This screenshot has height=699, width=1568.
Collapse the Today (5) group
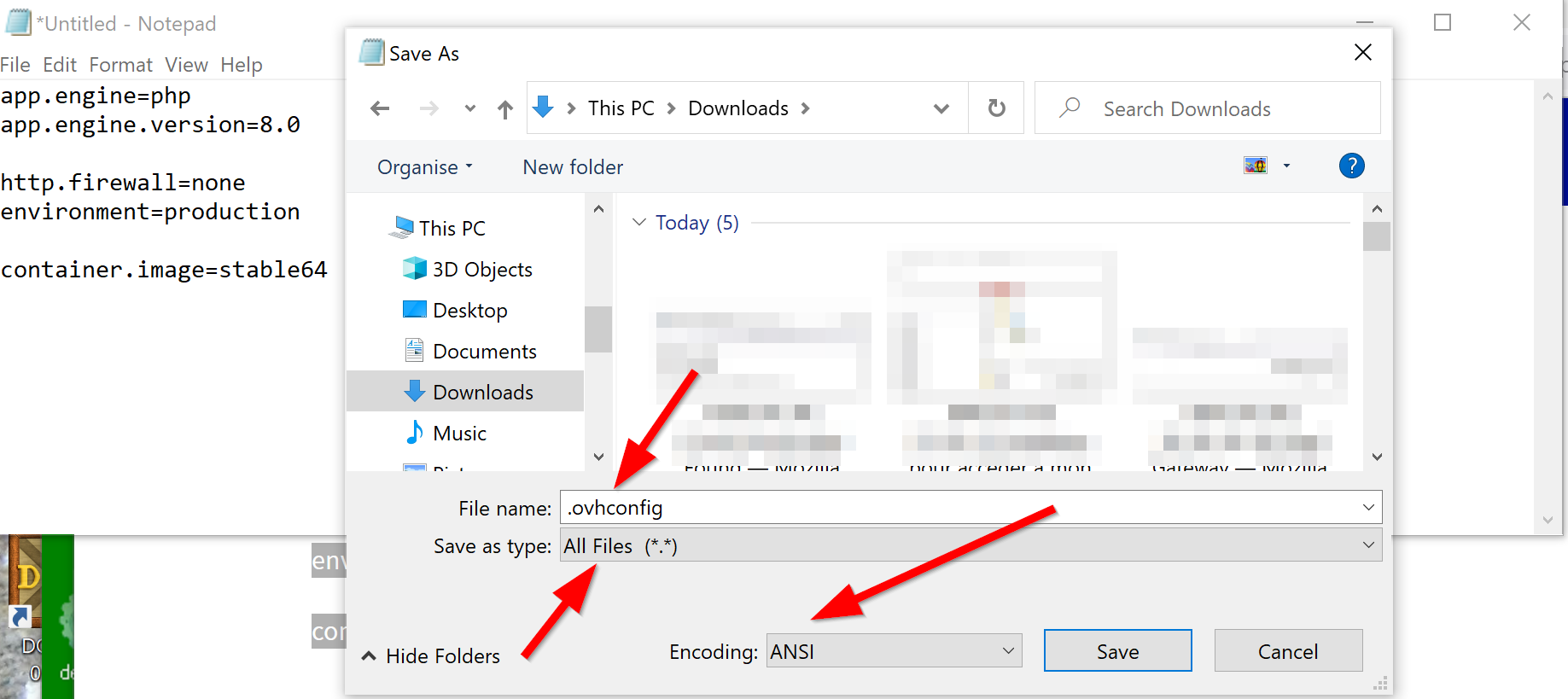click(639, 223)
